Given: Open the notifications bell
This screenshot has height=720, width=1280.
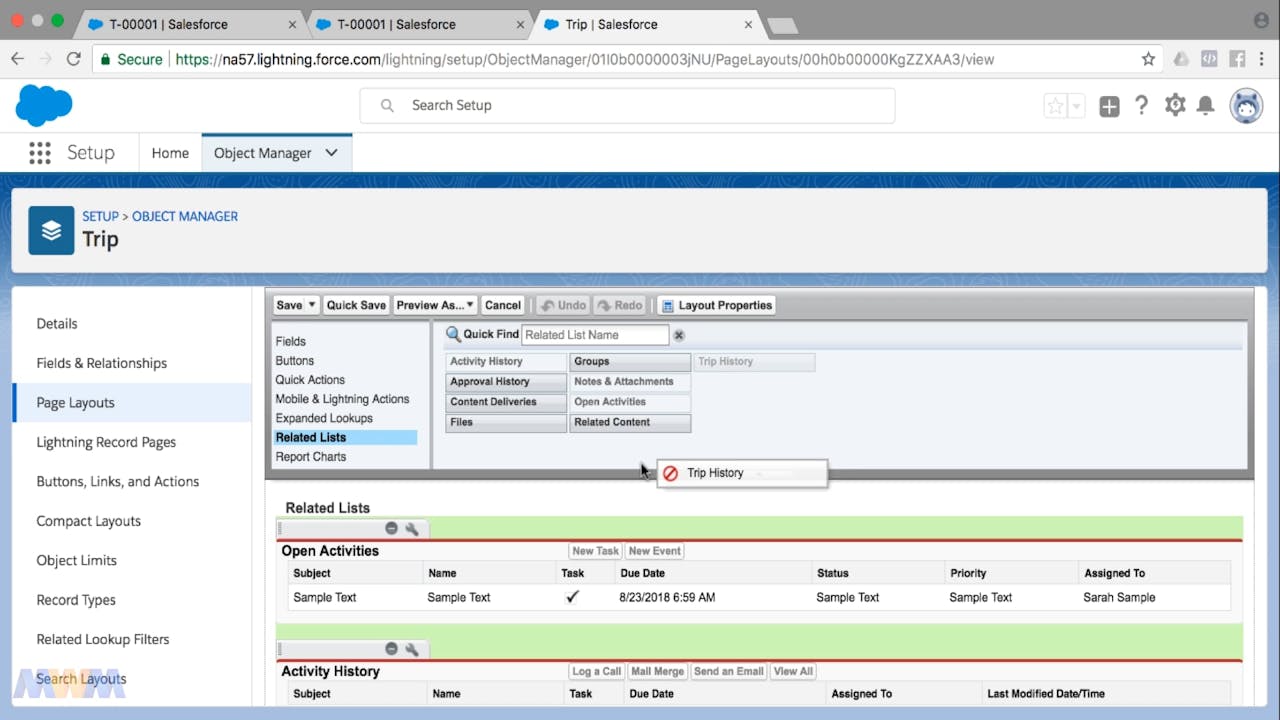Looking at the screenshot, I should pyautogui.click(x=1206, y=105).
